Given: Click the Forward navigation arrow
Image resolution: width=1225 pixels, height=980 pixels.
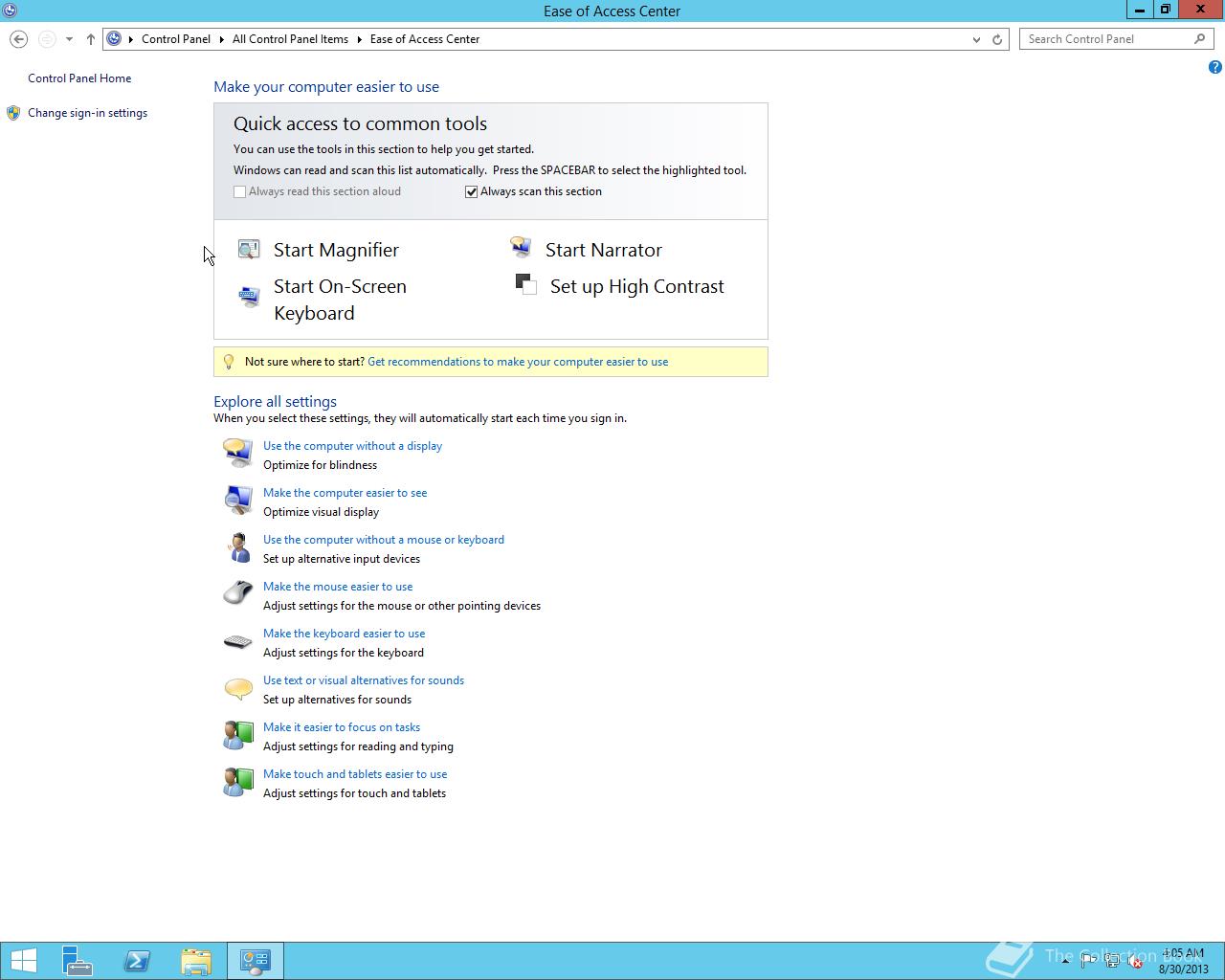Looking at the screenshot, I should point(46,39).
